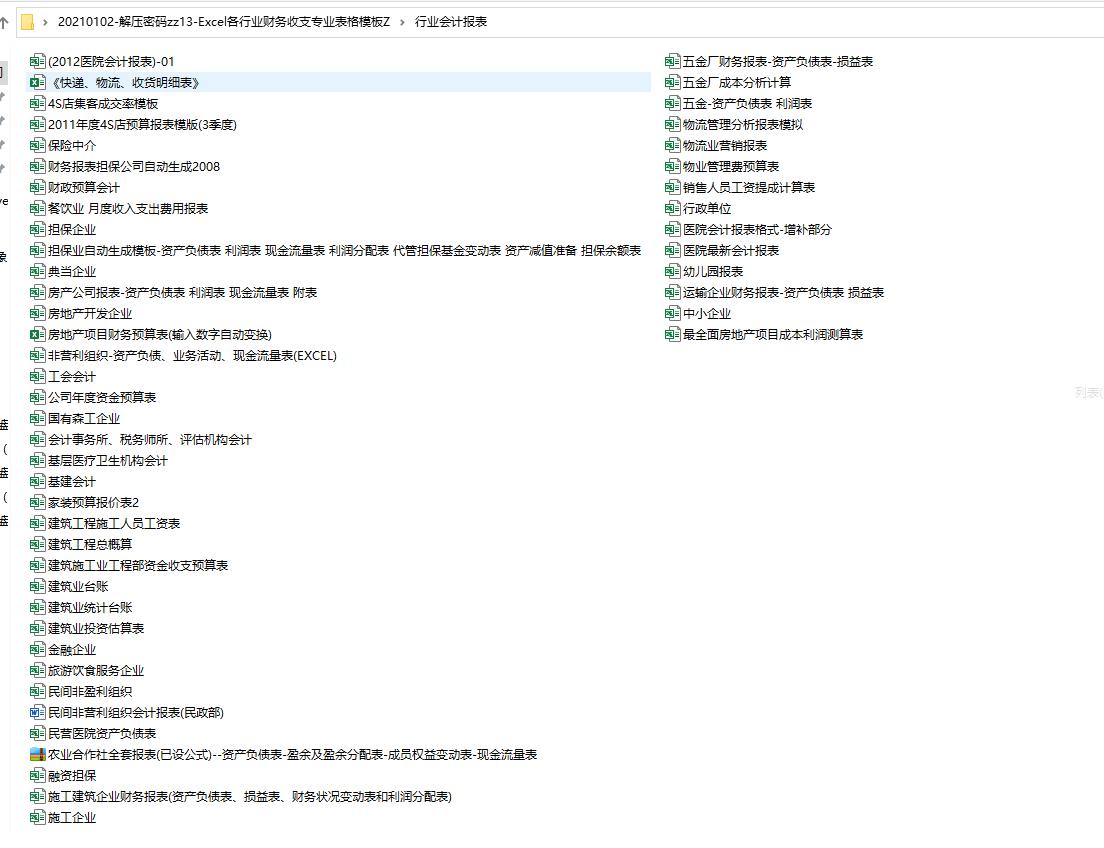Click the up arrow to go to parent folder
Screen dimensions: 1104x848
tap(5, 20)
